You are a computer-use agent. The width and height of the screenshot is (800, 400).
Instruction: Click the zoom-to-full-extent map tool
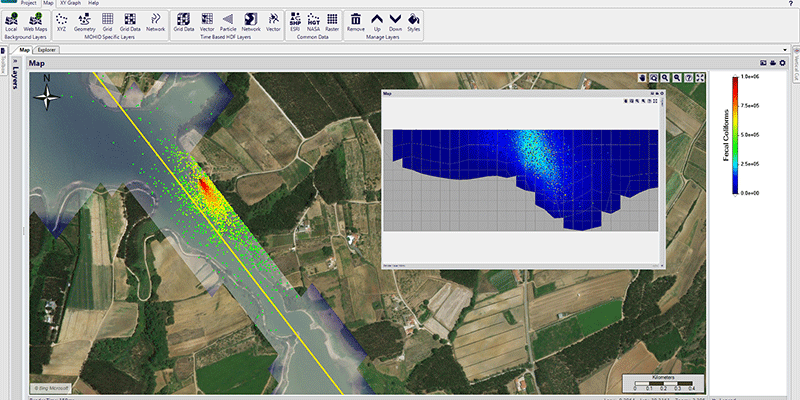(x=701, y=78)
